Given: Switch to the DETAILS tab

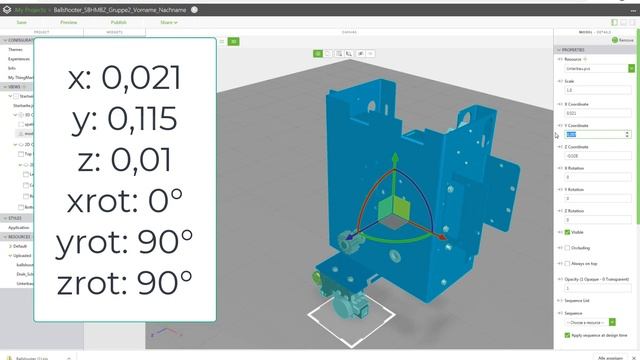Looking at the screenshot, I should click(604, 32).
